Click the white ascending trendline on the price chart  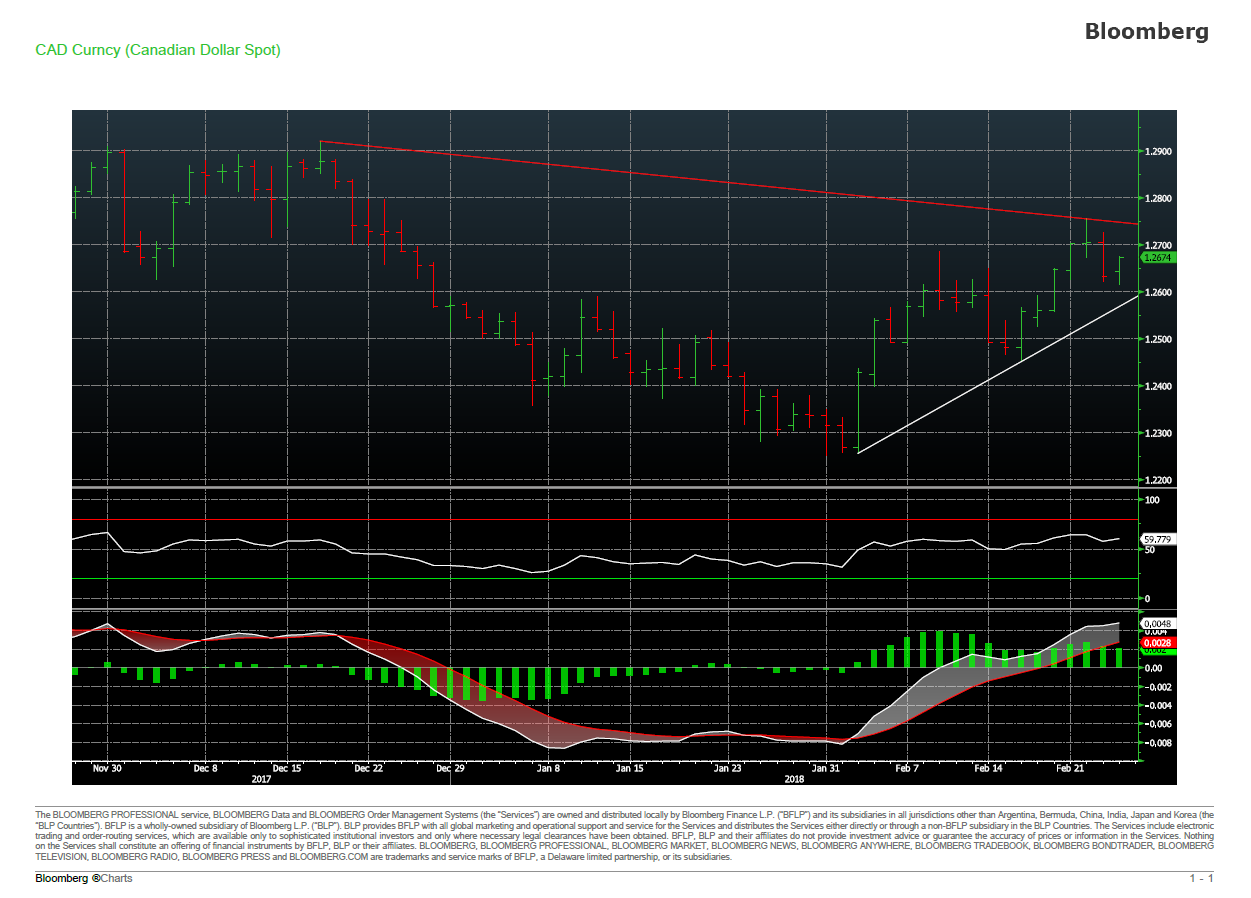click(x=998, y=374)
